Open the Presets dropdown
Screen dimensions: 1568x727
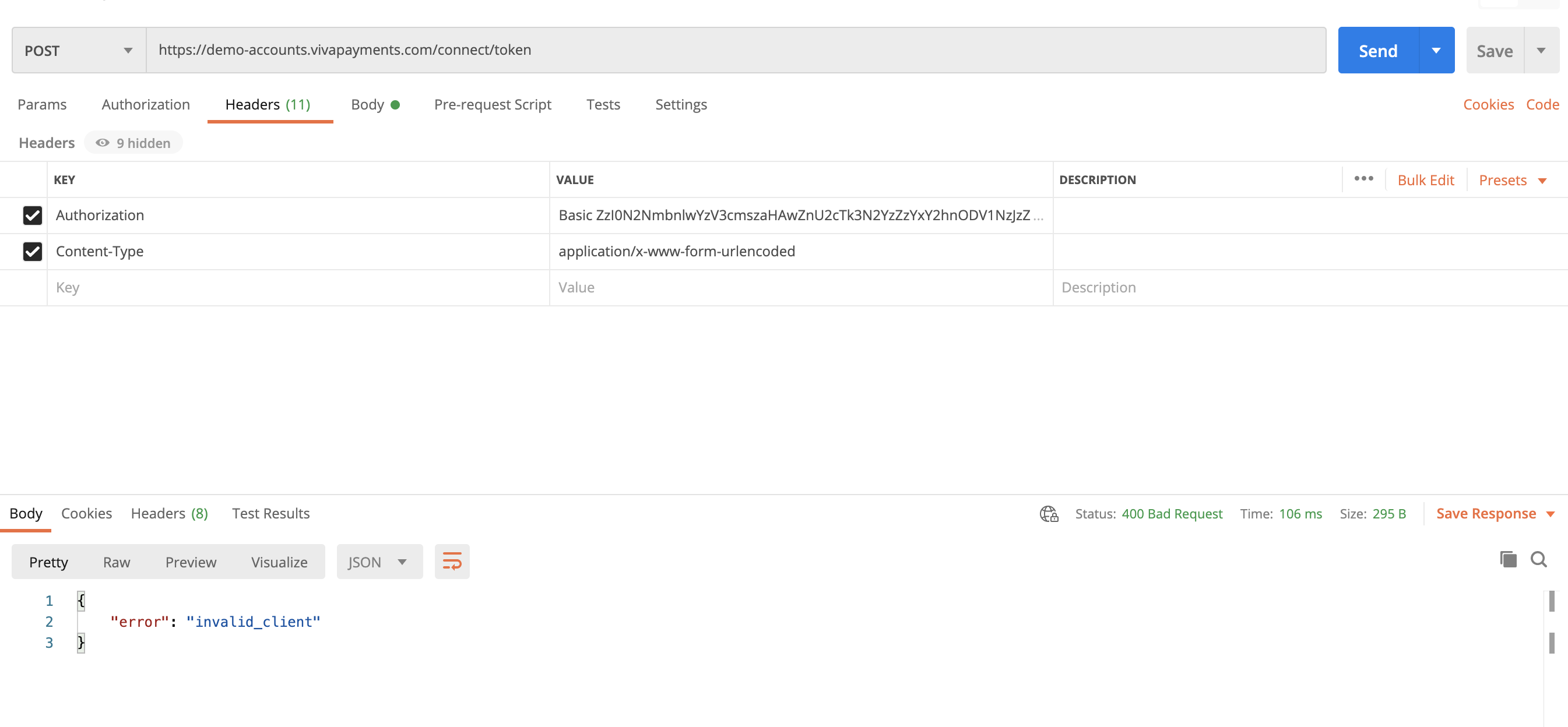coord(1513,179)
